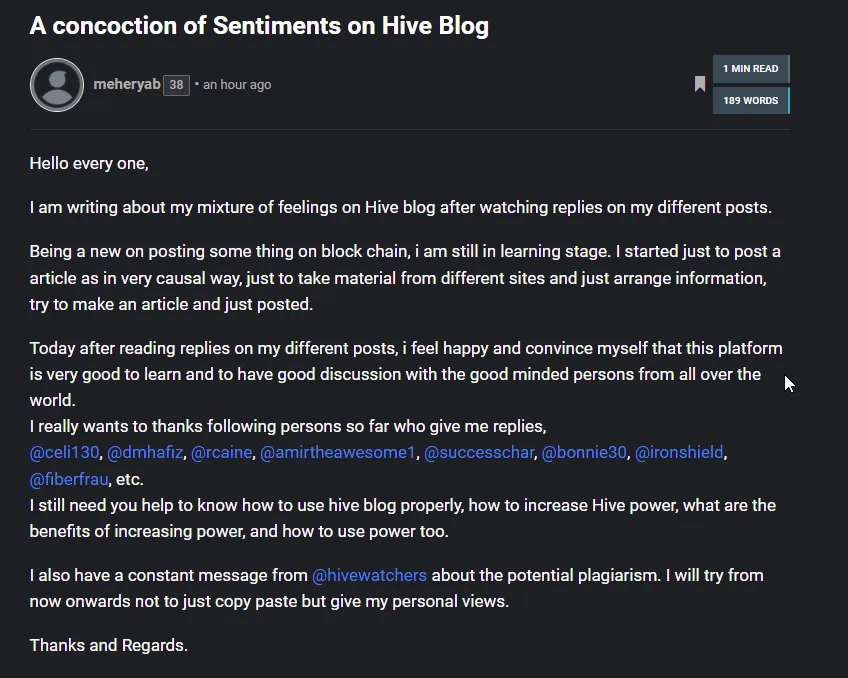Open the meheryab author name link

127,84
